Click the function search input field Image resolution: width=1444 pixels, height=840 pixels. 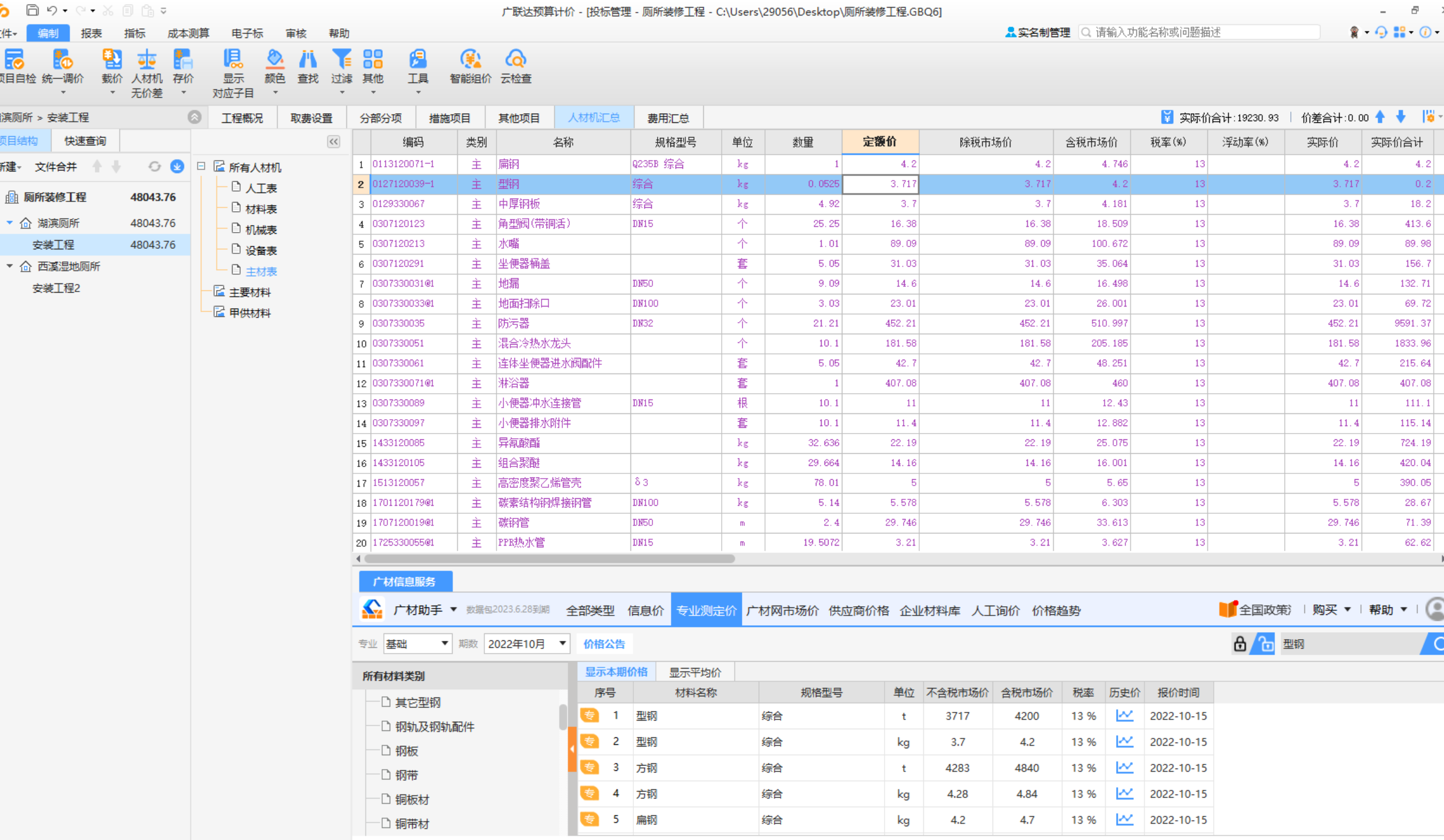[x=1199, y=32]
